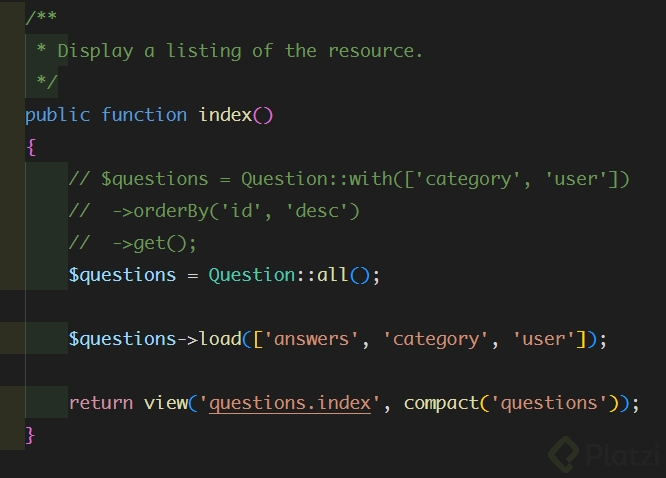Click the function name index
Viewport: 666px width, 478px height.
tap(225, 114)
